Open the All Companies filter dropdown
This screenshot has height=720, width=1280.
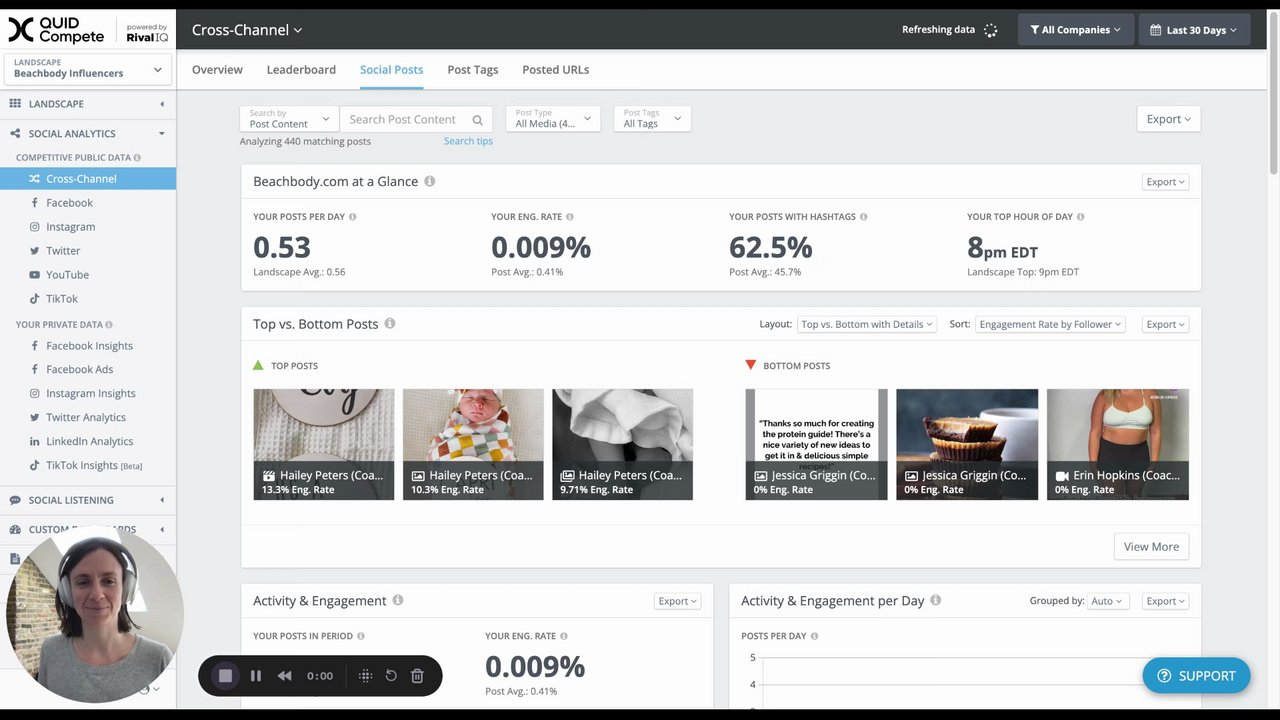pos(1076,30)
